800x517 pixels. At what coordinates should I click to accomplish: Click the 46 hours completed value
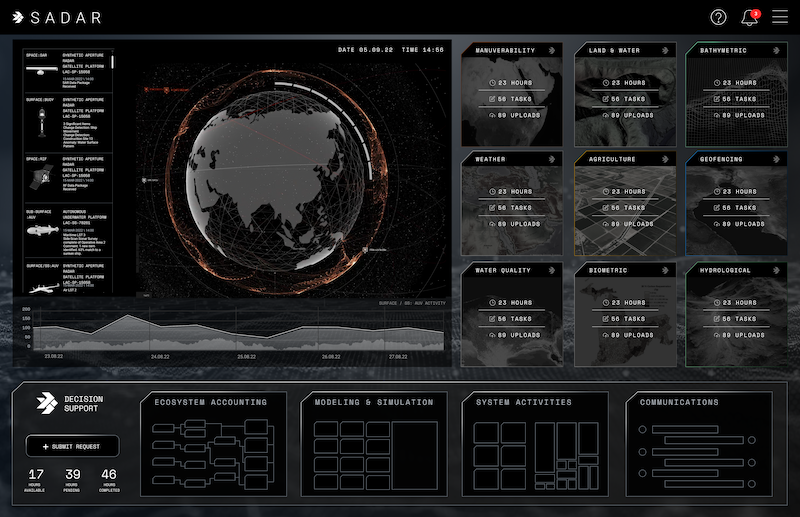tap(109, 475)
